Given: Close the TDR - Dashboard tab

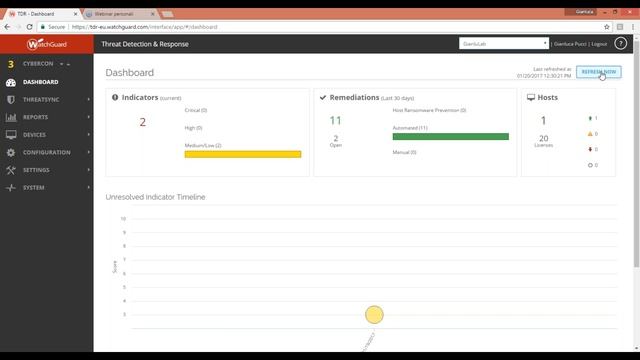Looking at the screenshot, I should pyautogui.click(x=76, y=14).
